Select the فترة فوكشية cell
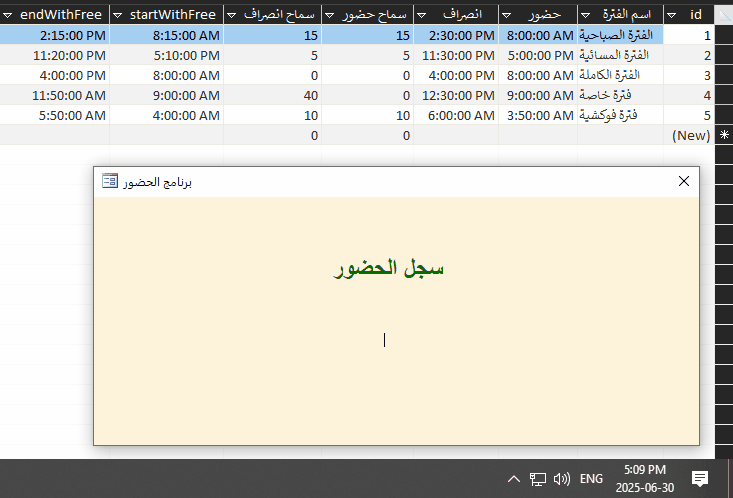The height and width of the screenshot is (498, 733). coord(620,115)
